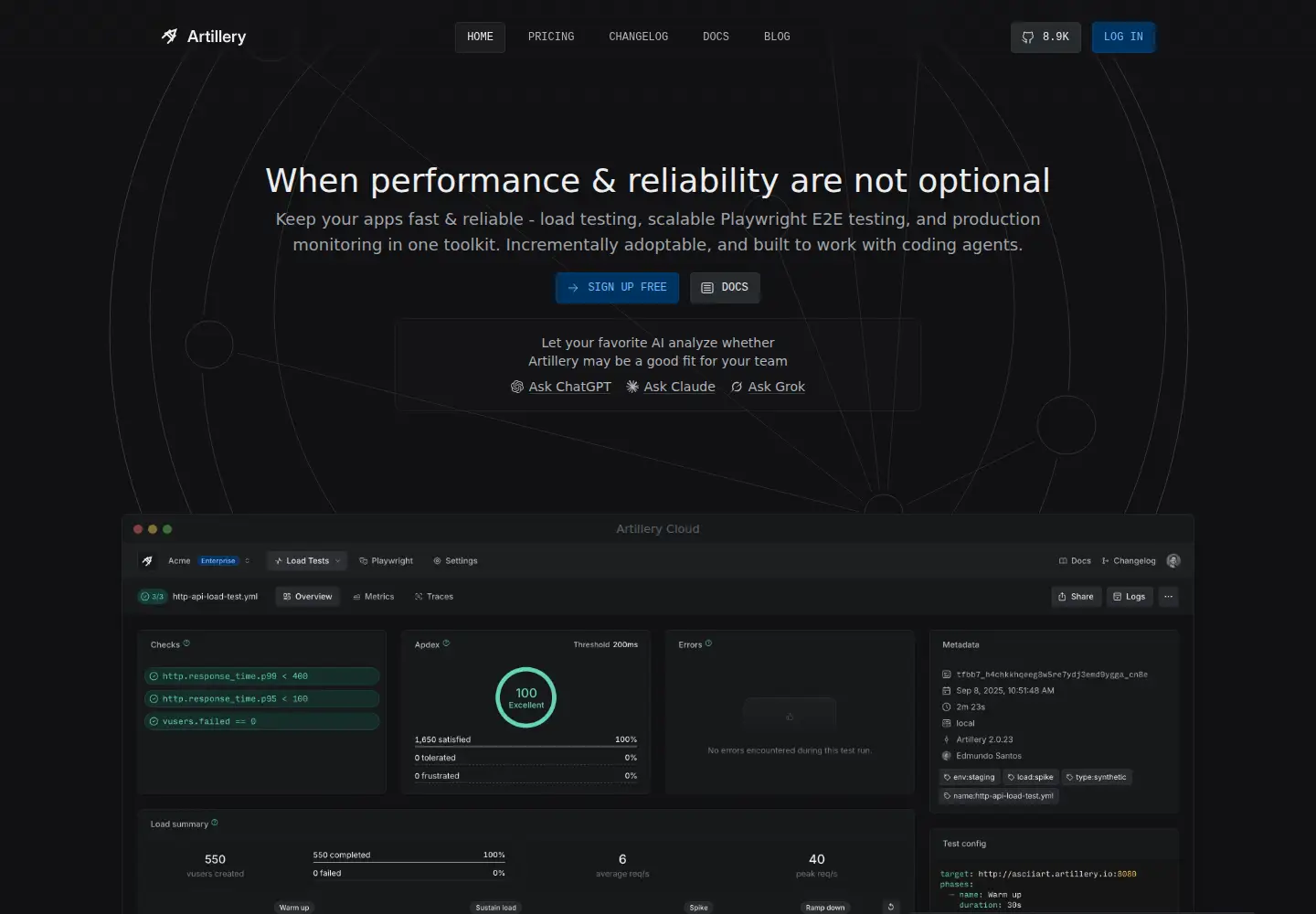This screenshot has width=1316, height=914.
Task: Open the PRICING nav item
Action: click(x=551, y=37)
